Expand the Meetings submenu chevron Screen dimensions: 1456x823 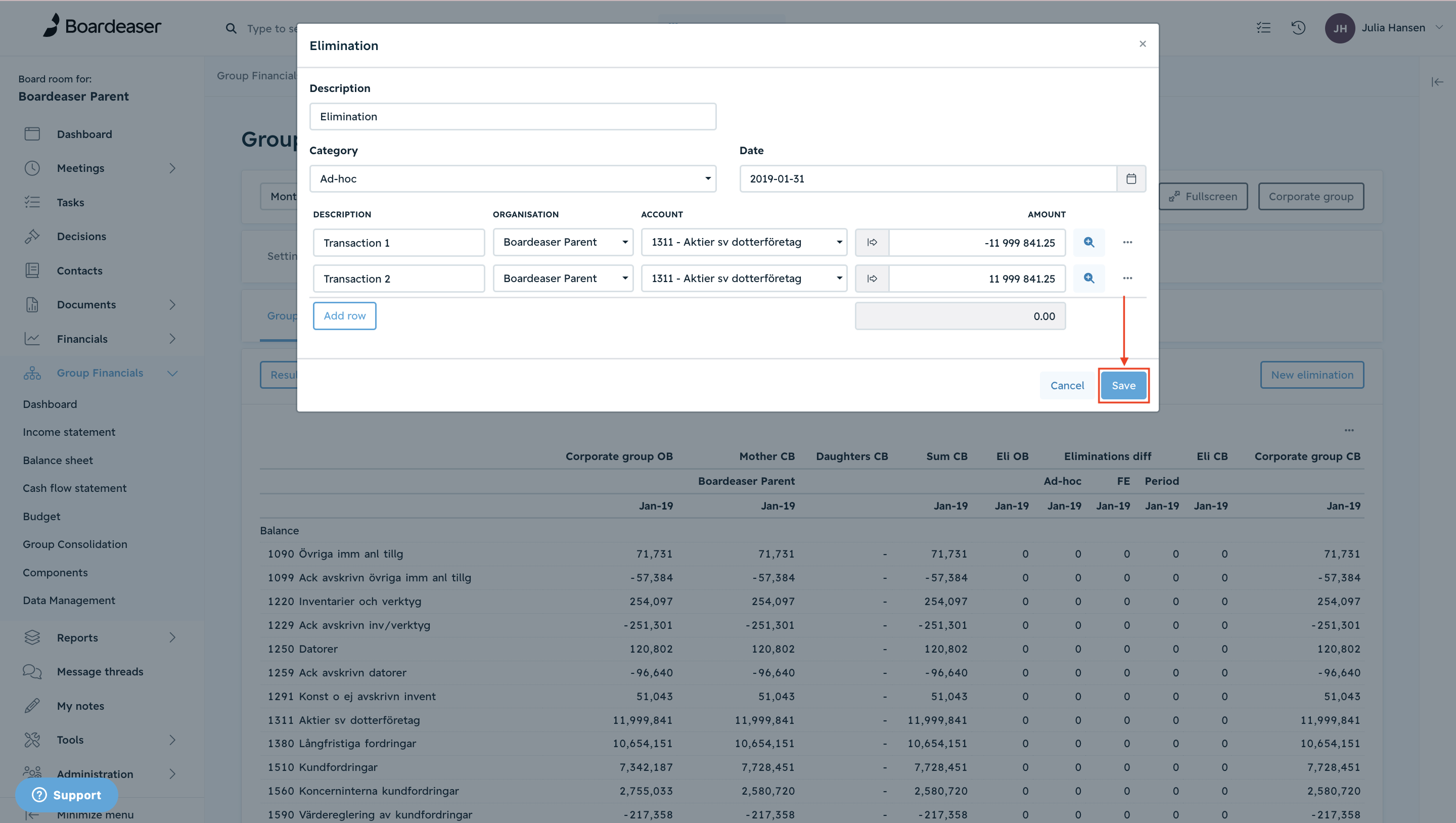pos(172,168)
